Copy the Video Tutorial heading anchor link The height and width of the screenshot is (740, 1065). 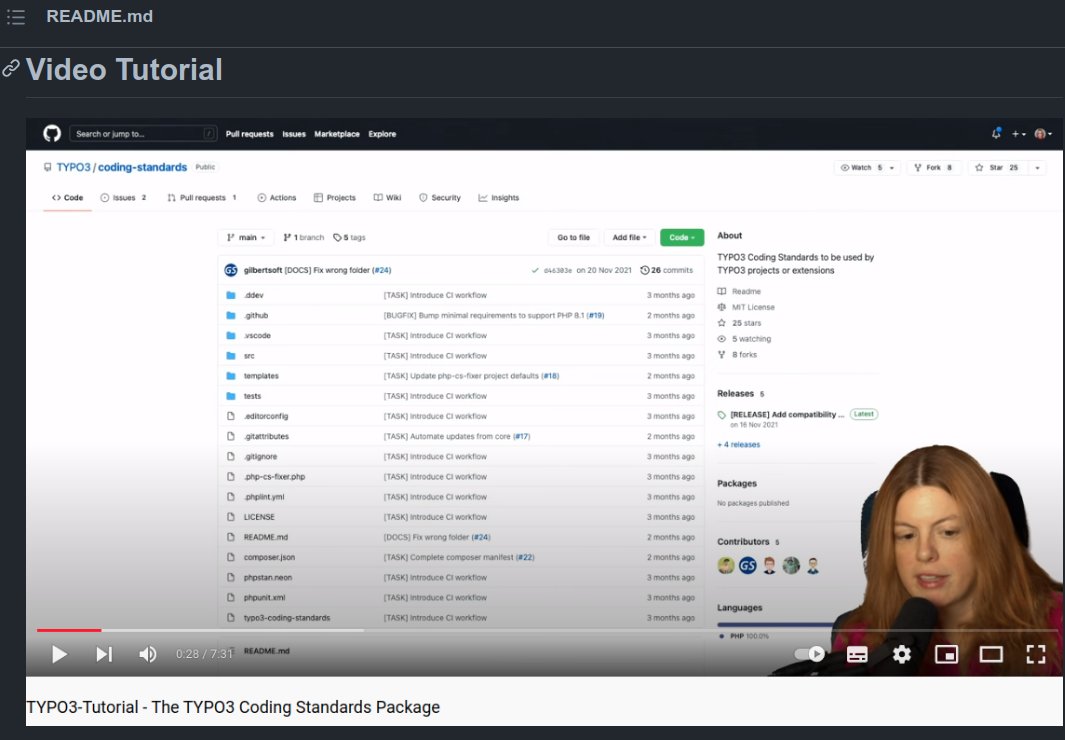click(11, 69)
